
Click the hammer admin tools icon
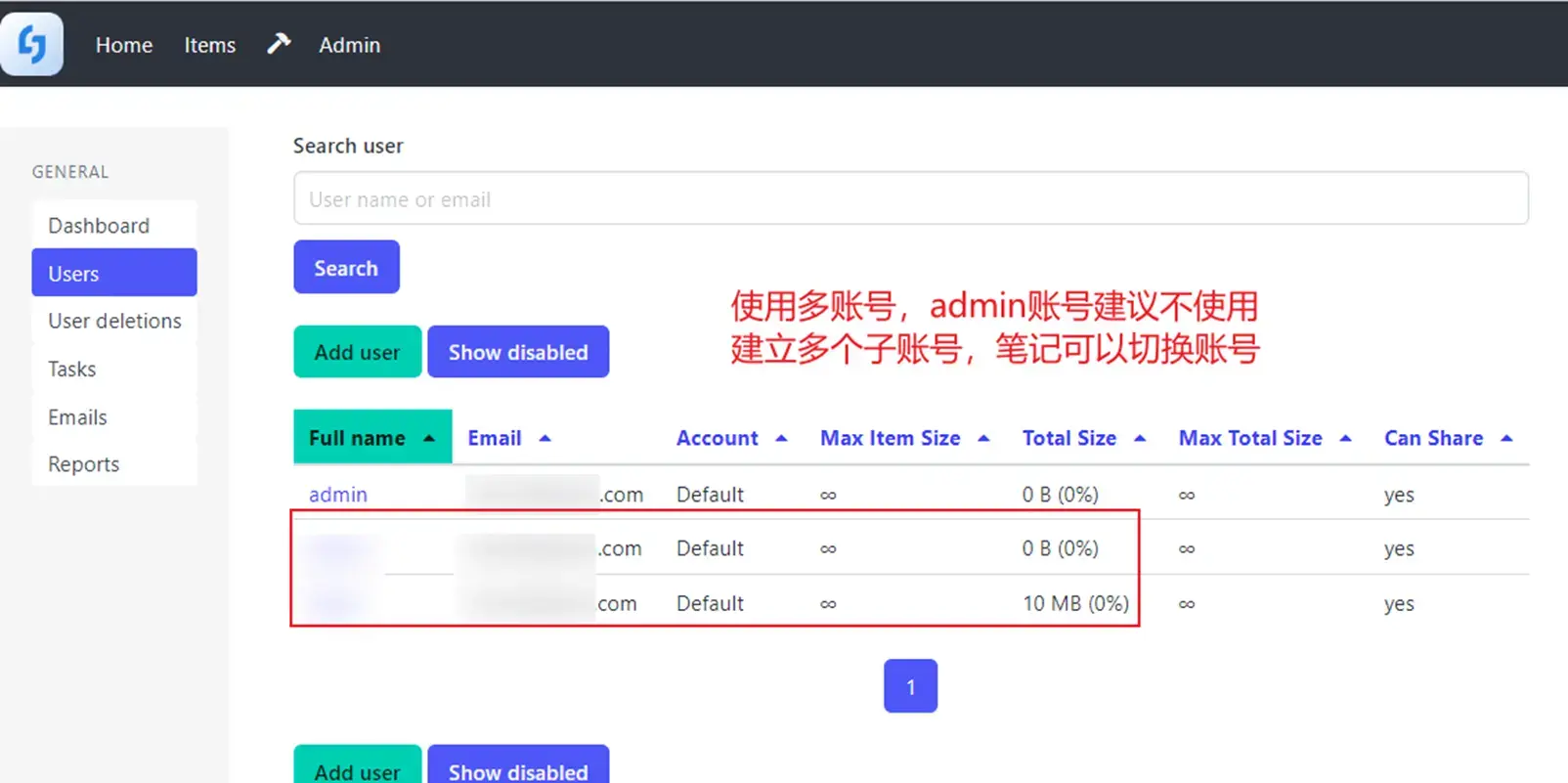(279, 44)
